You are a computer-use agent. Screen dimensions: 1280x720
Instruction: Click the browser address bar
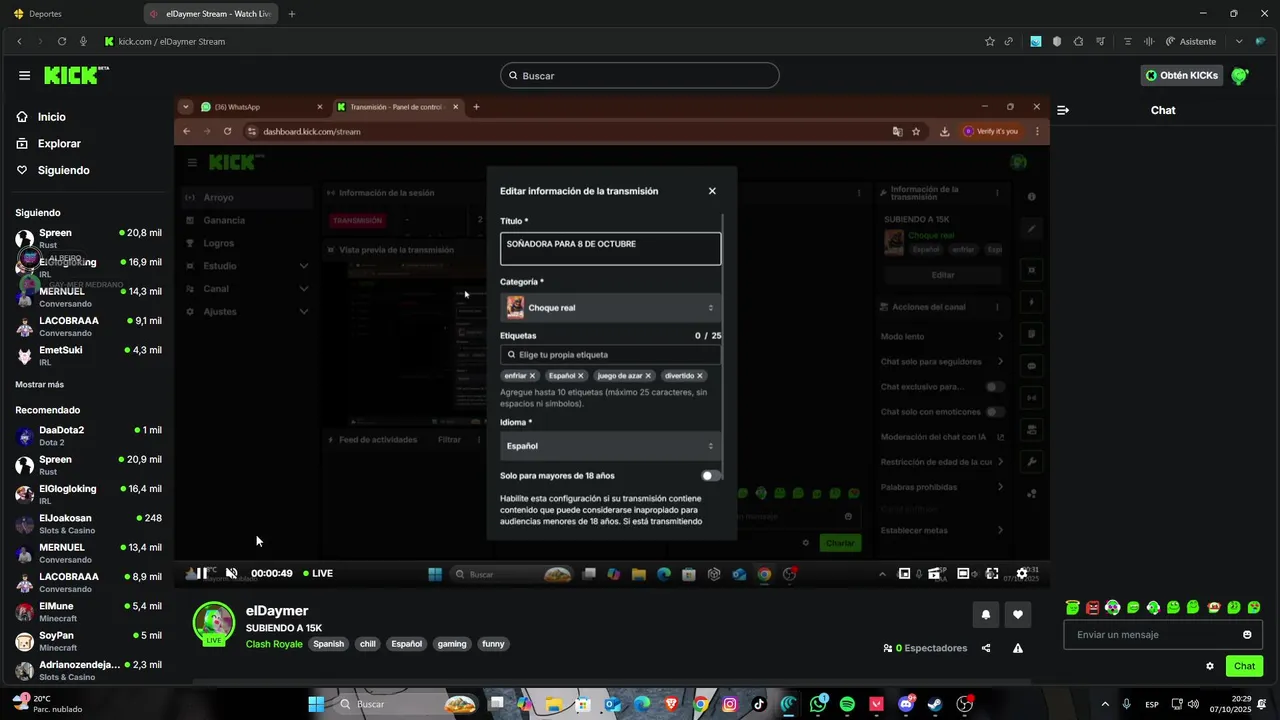540,41
